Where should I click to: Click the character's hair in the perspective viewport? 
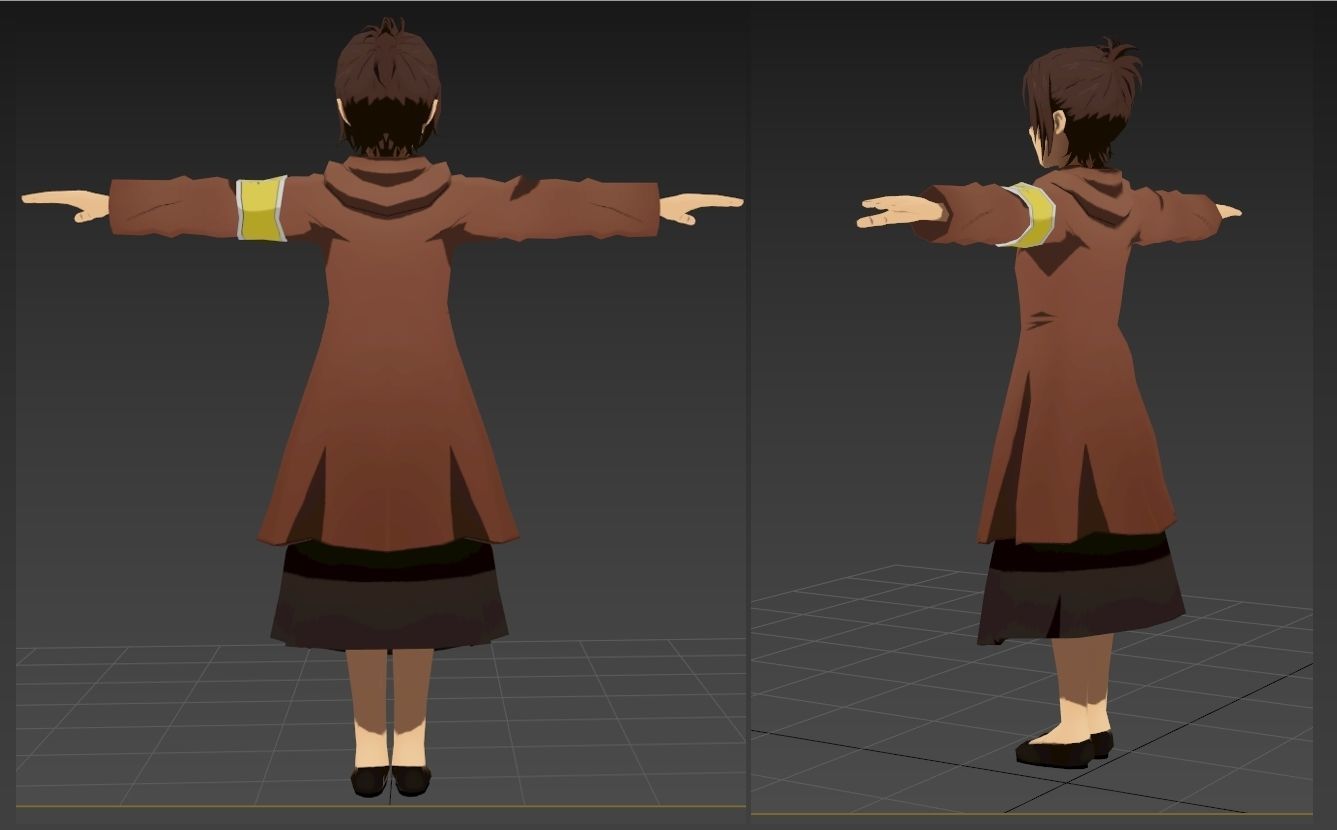pos(1082,100)
